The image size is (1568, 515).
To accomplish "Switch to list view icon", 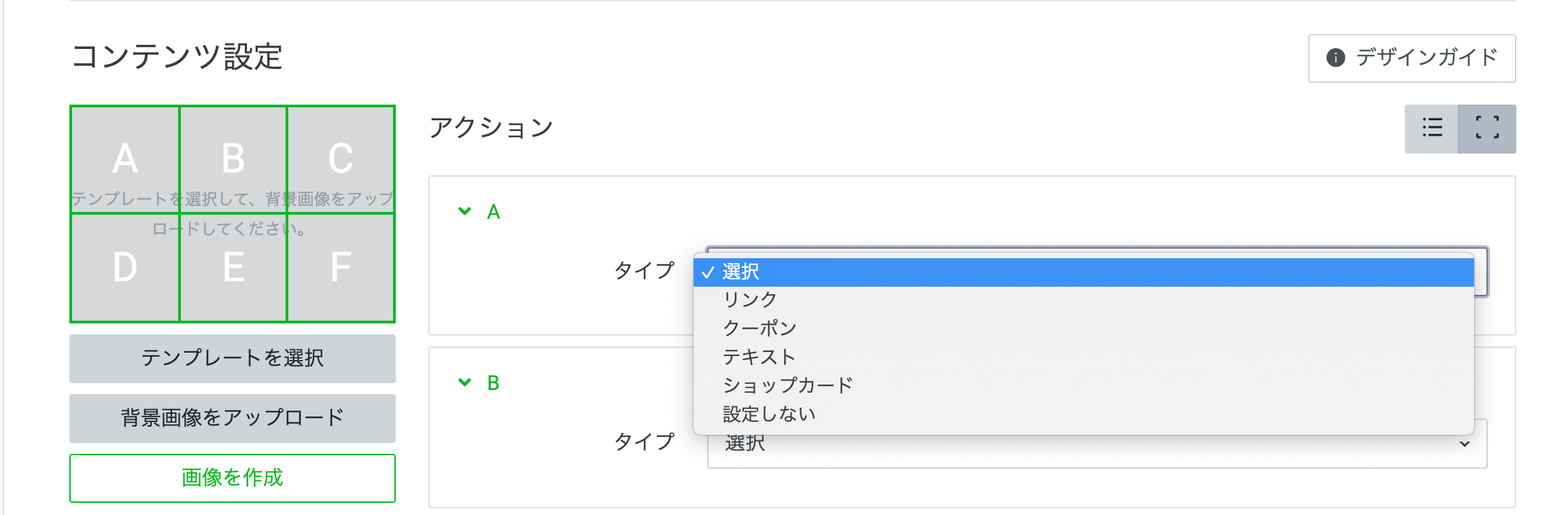I will (1432, 128).
